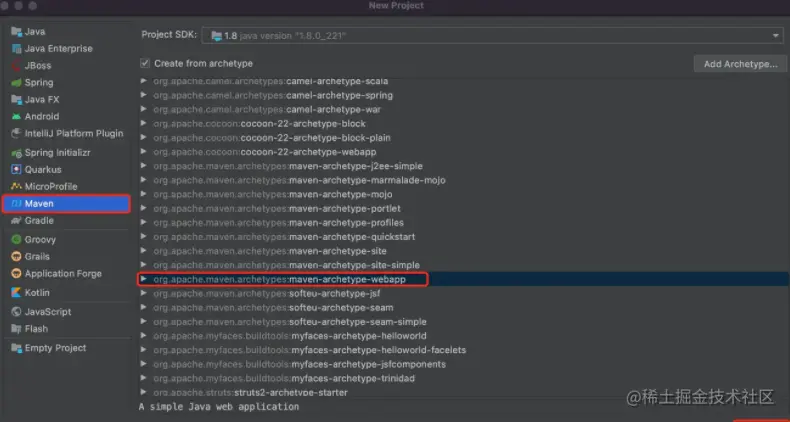Expand the maven-archetype-j2ee-simple node
Viewport: 790px width, 422px height.
click(144, 166)
